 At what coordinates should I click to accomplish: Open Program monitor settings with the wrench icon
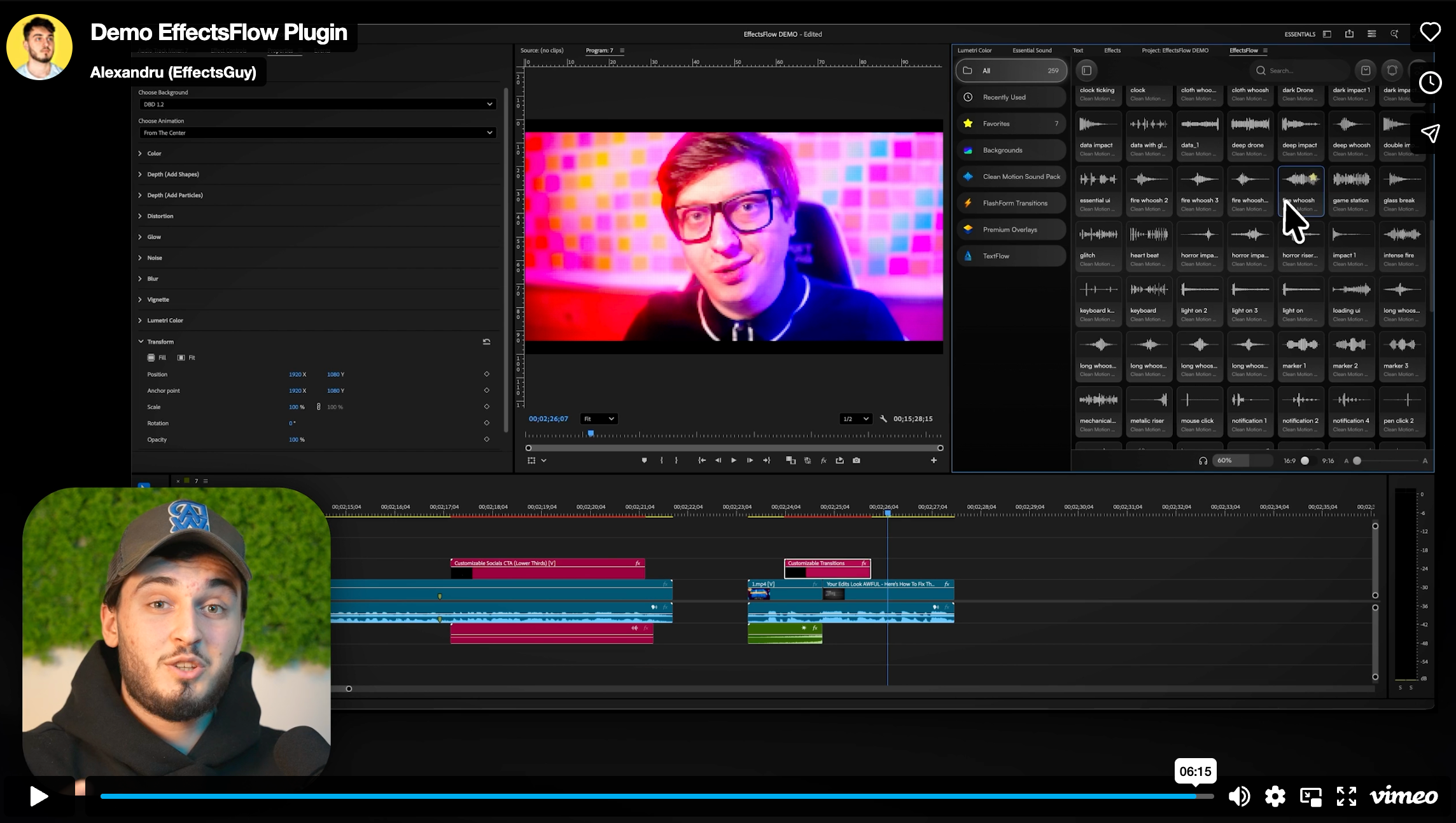[x=883, y=418]
